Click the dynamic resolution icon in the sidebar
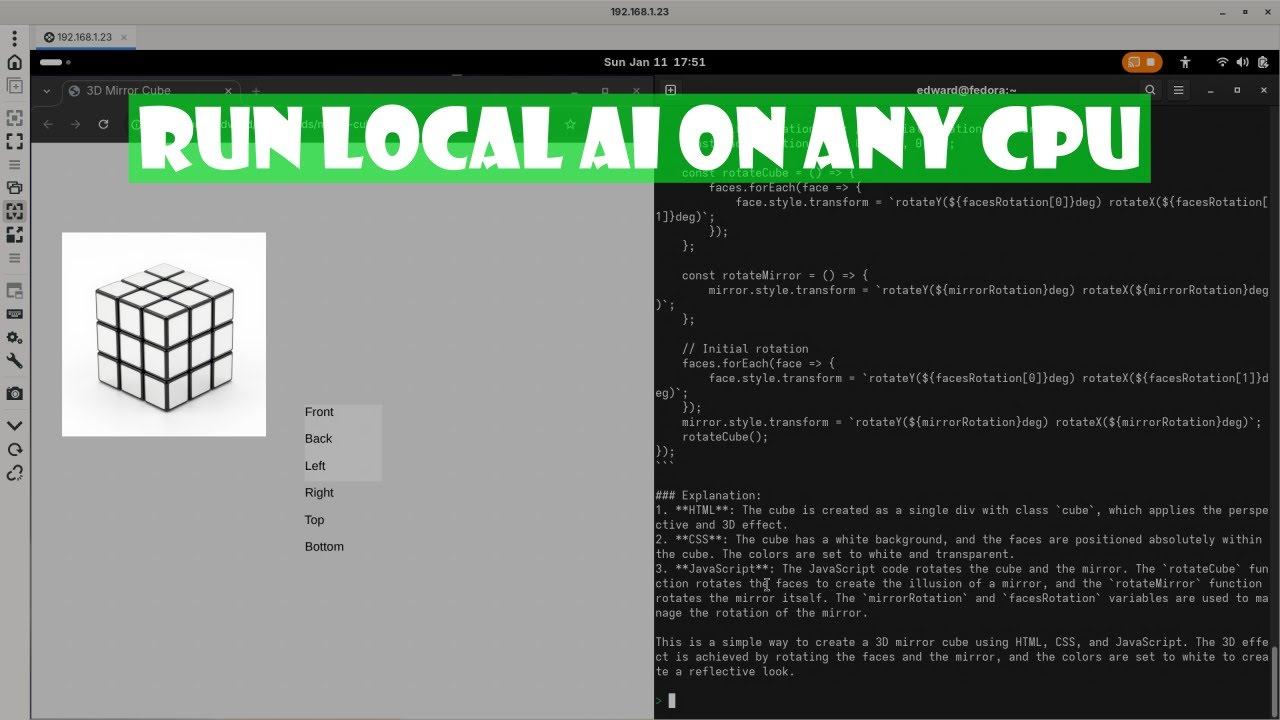Screen dimensions: 1280x720 click(15, 234)
